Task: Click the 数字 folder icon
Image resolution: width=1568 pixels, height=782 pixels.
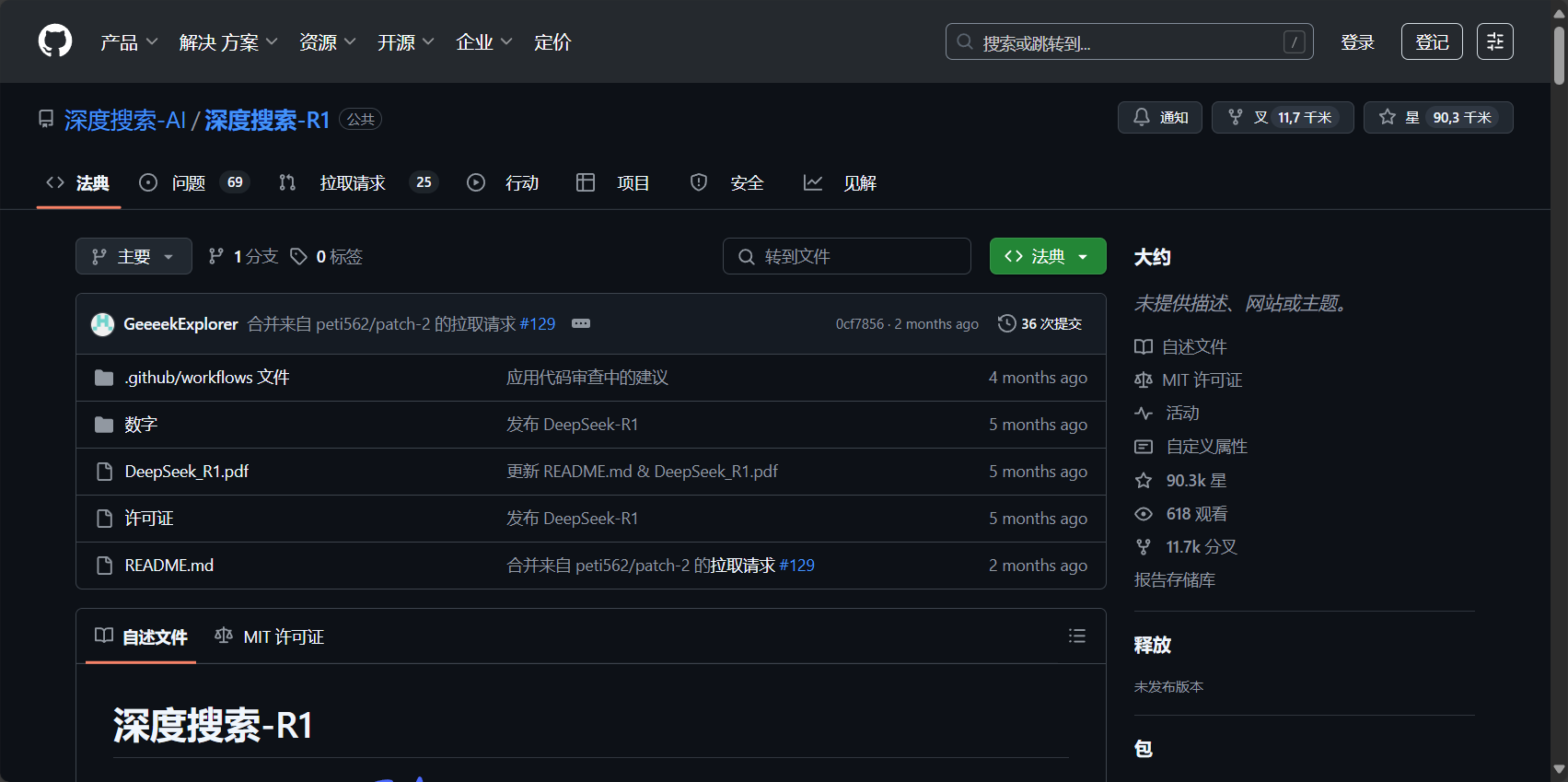Action: point(104,425)
